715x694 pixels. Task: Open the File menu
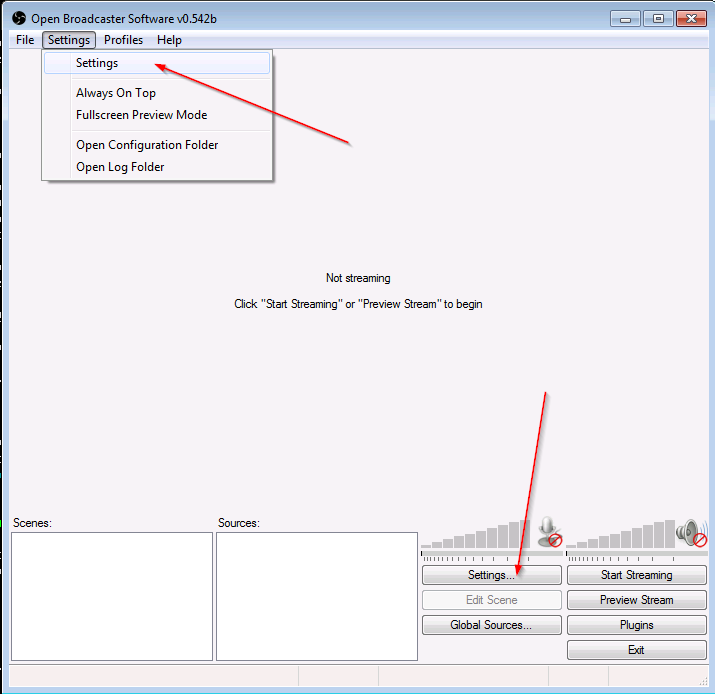(x=25, y=40)
